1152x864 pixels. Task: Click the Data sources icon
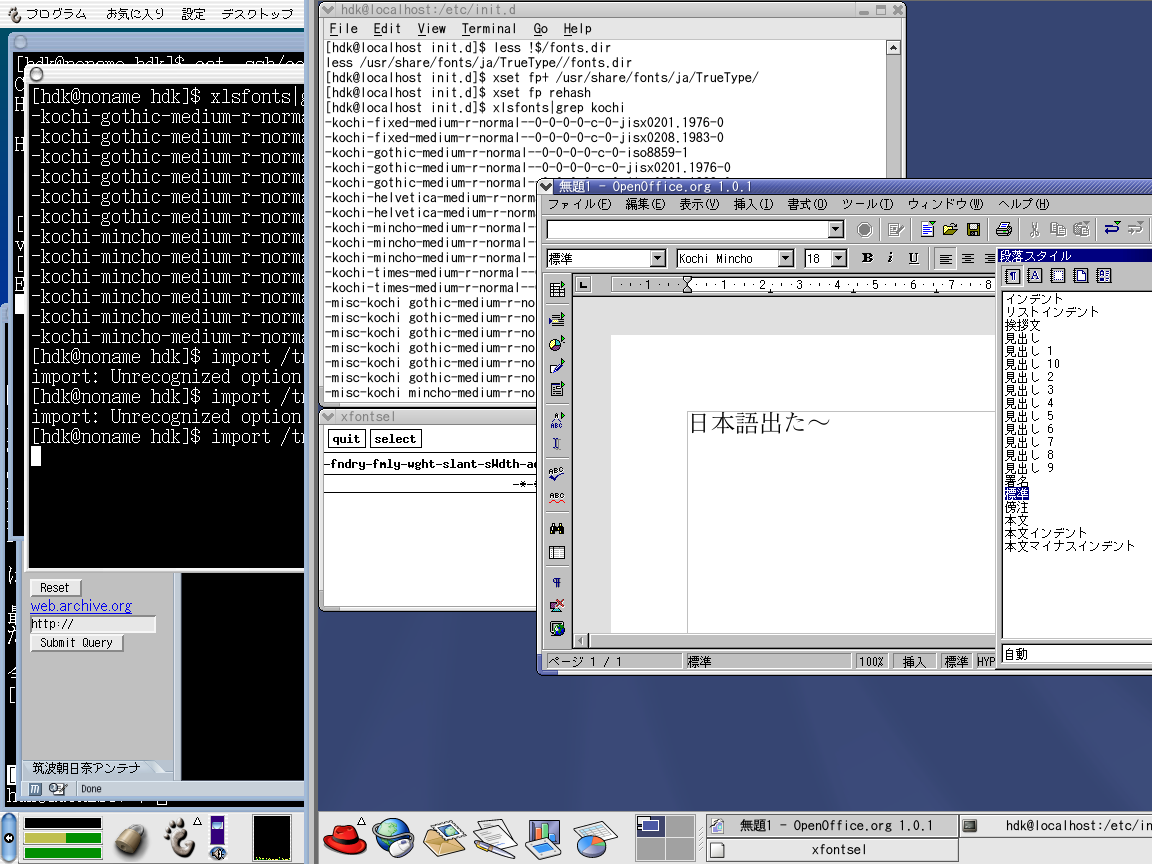pyautogui.click(x=557, y=552)
